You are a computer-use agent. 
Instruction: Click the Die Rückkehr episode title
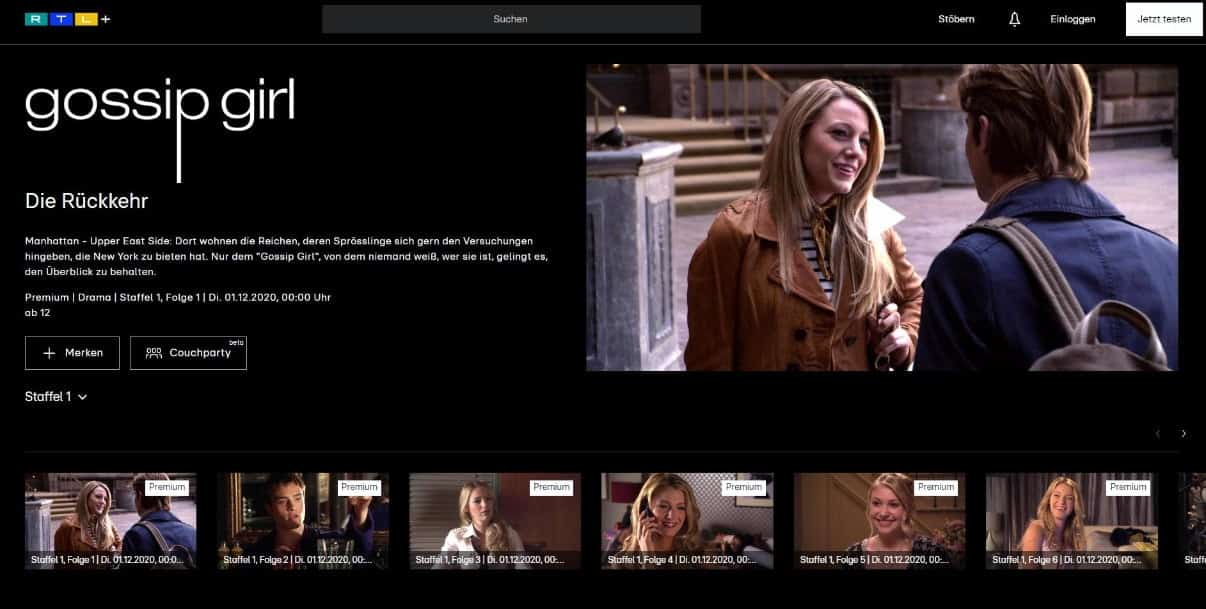coord(87,201)
